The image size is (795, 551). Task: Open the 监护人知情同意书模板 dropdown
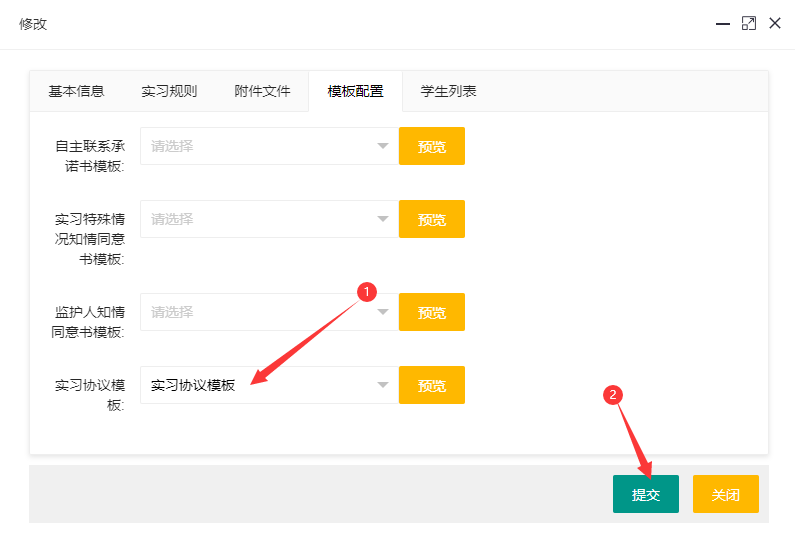pyautogui.click(x=267, y=312)
